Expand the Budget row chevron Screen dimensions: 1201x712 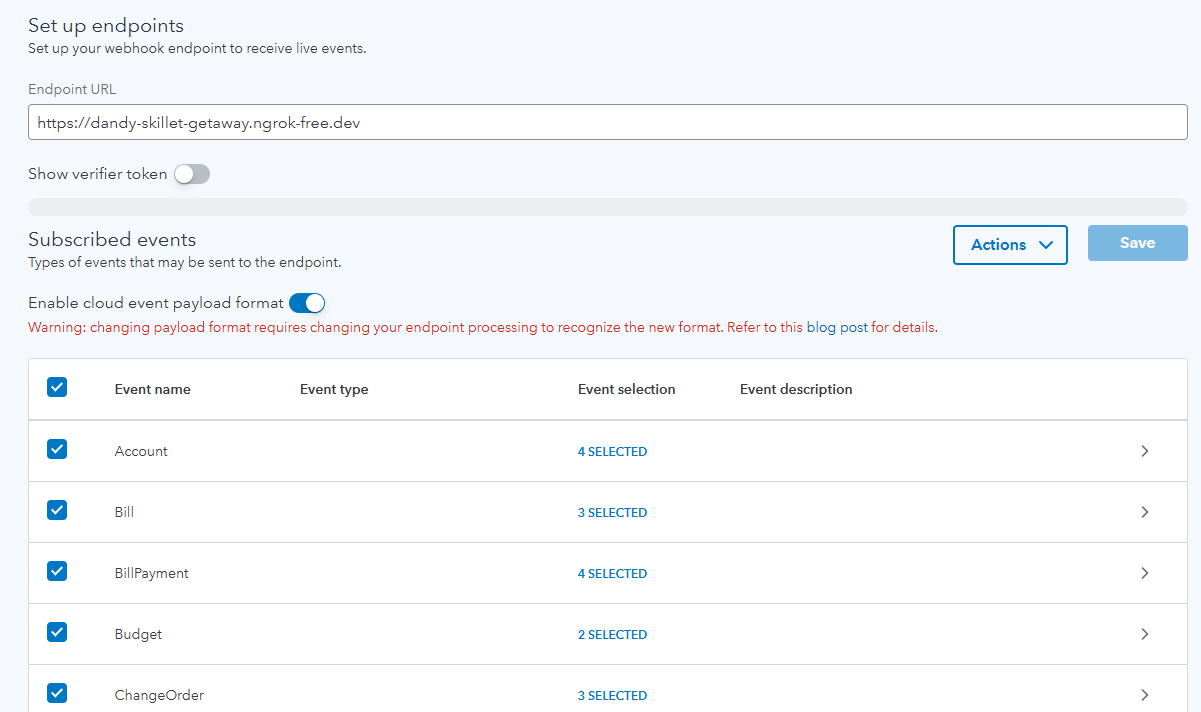(1145, 634)
